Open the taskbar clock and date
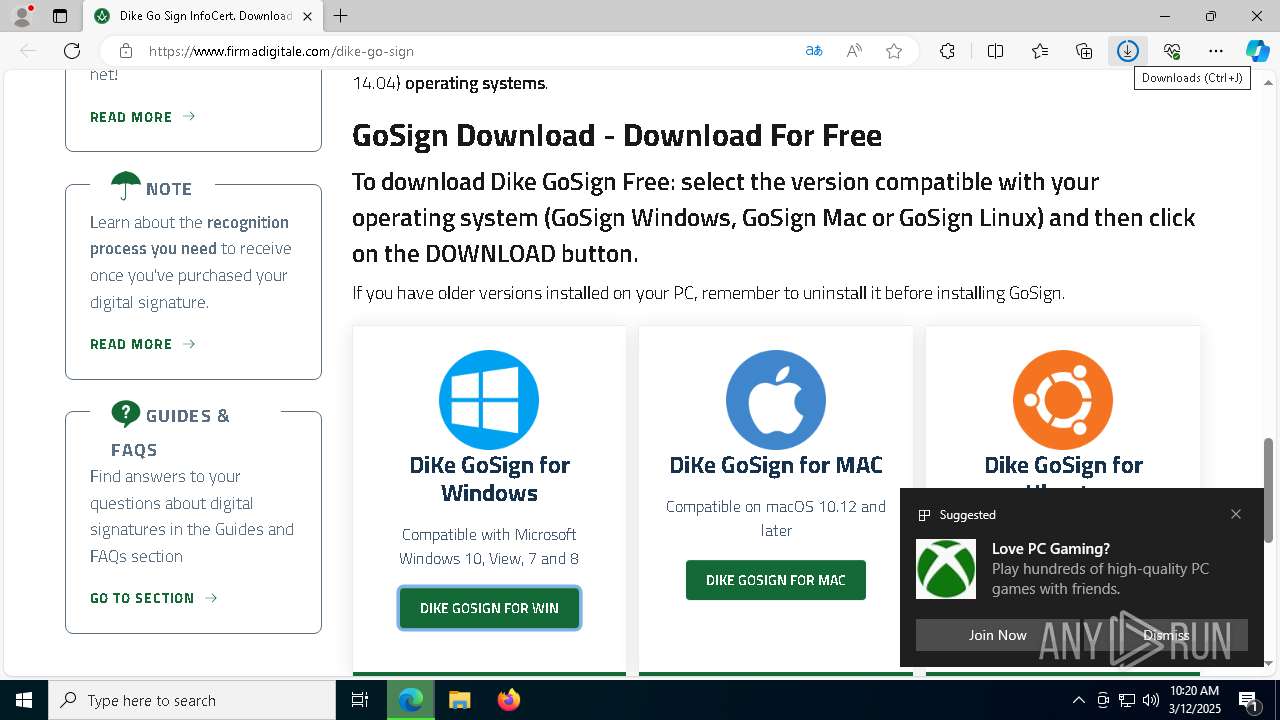Viewport: 1280px width, 720px height. (x=1195, y=700)
